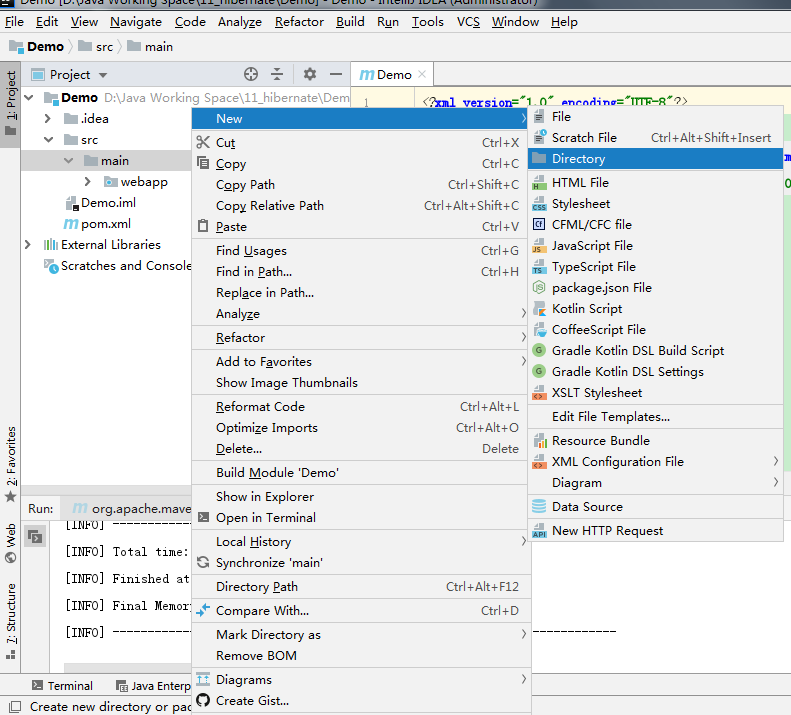The image size is (791, 715).
Task: Choose Scratch File in New submenu
Action: (x=655, y=137)
